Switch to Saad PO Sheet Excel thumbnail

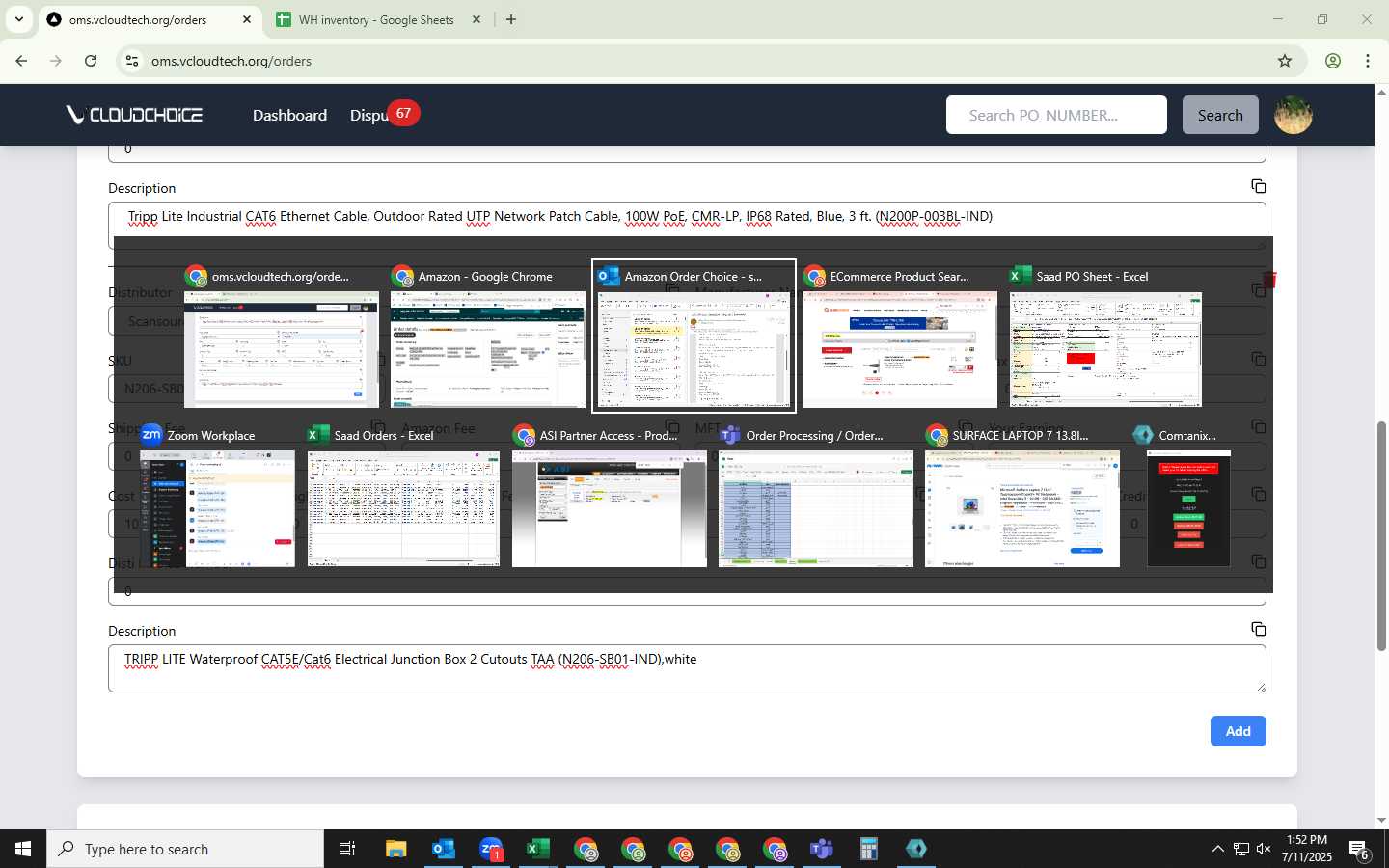click(x=1105, y=336)
